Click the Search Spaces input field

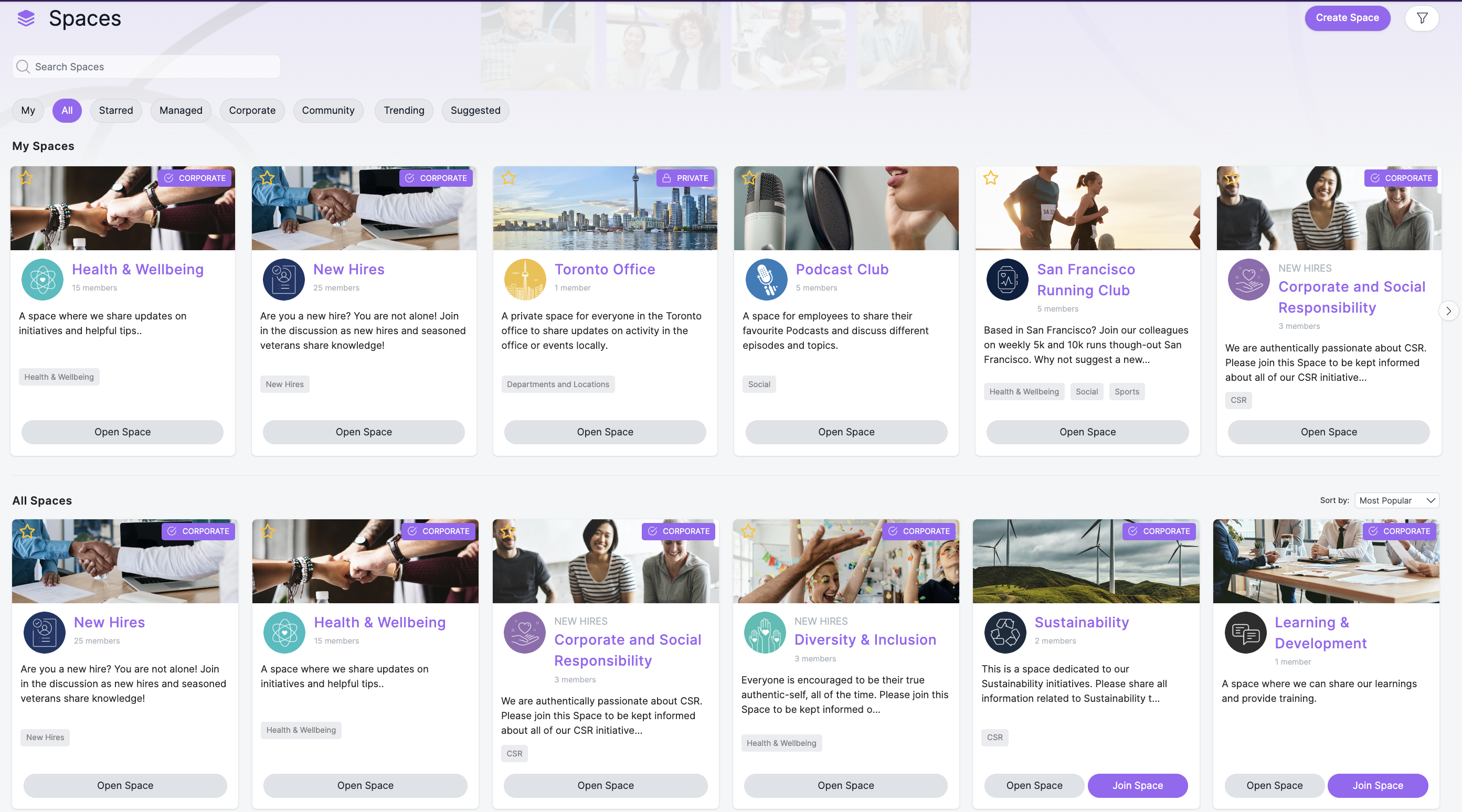coord(146,67)
